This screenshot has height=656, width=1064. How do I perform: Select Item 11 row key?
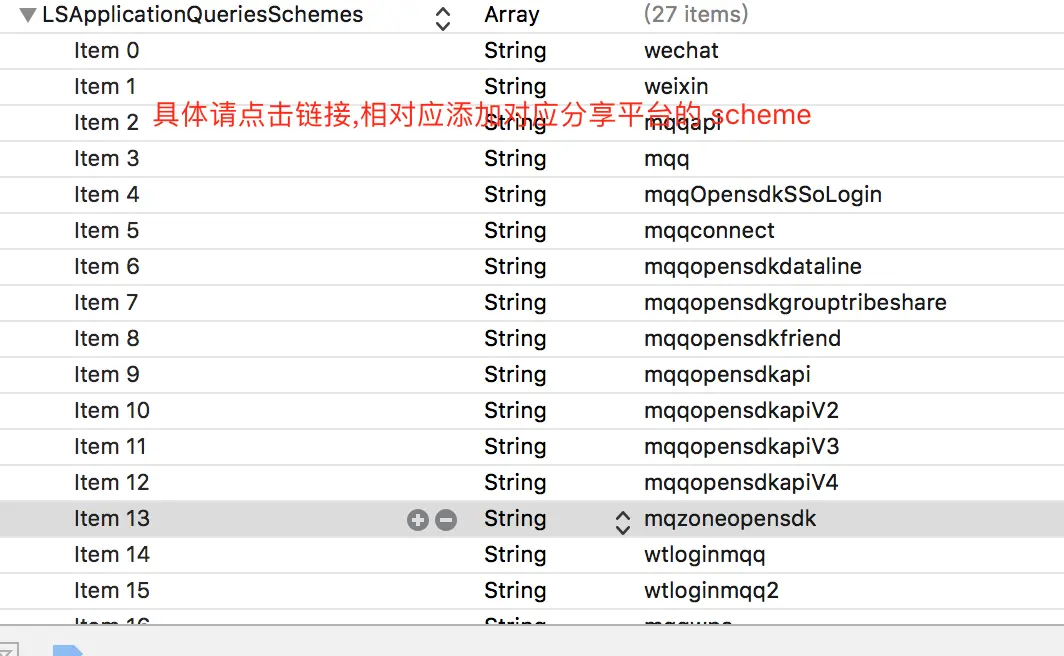pos(110,446)
